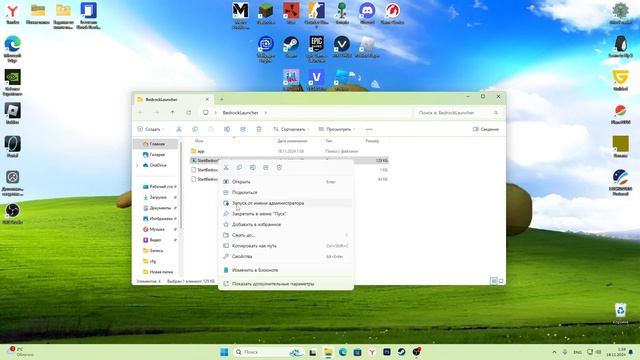The image size is (640, 360).
Task: Open the Epic Games Launcher desktop icon
Action: pyautogui.click(x=316, y=49)
